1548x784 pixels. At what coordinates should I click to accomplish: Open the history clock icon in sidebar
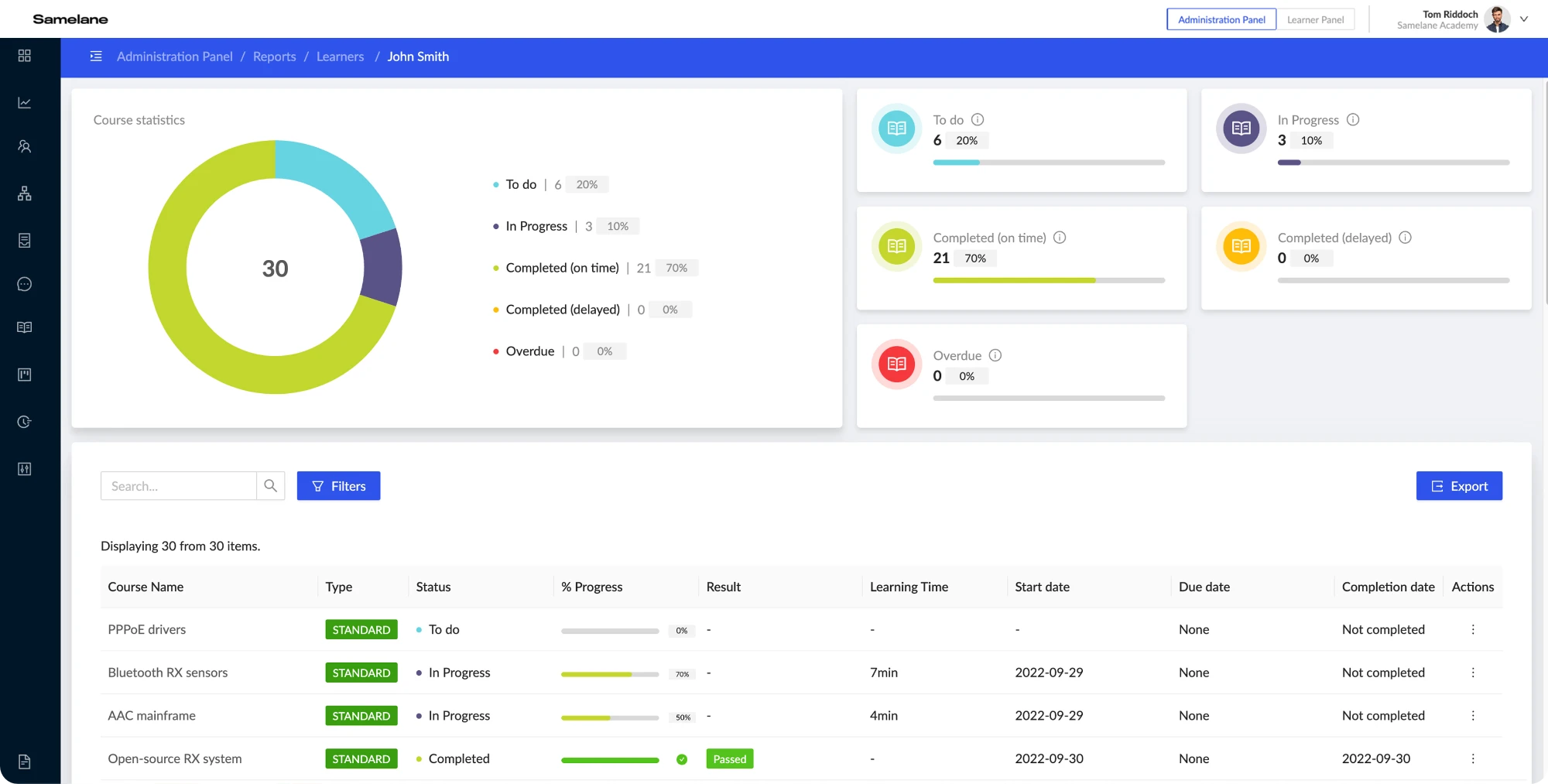pyautogui.click(x=24, y=422)
